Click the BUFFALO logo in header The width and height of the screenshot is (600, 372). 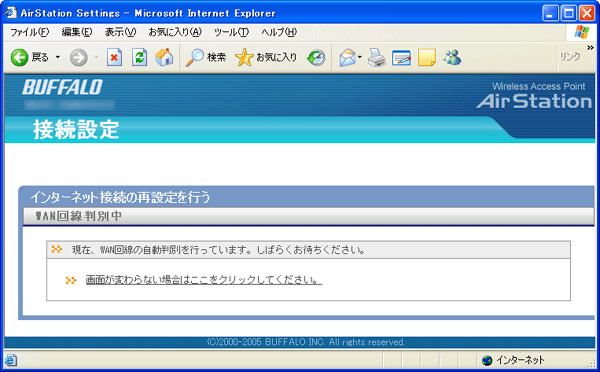tap(62, 87)
